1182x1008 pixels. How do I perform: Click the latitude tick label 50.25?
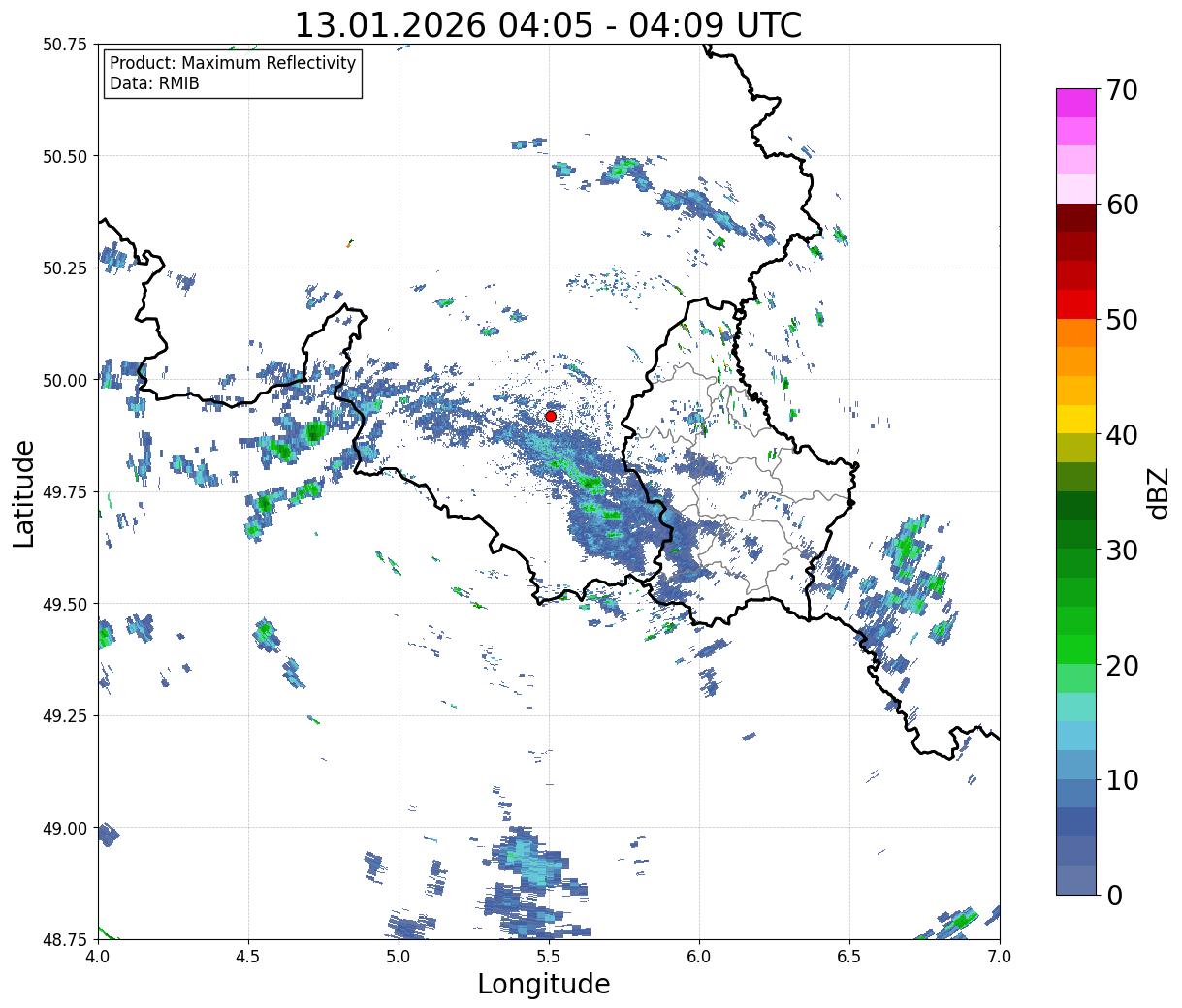[65, 268]
